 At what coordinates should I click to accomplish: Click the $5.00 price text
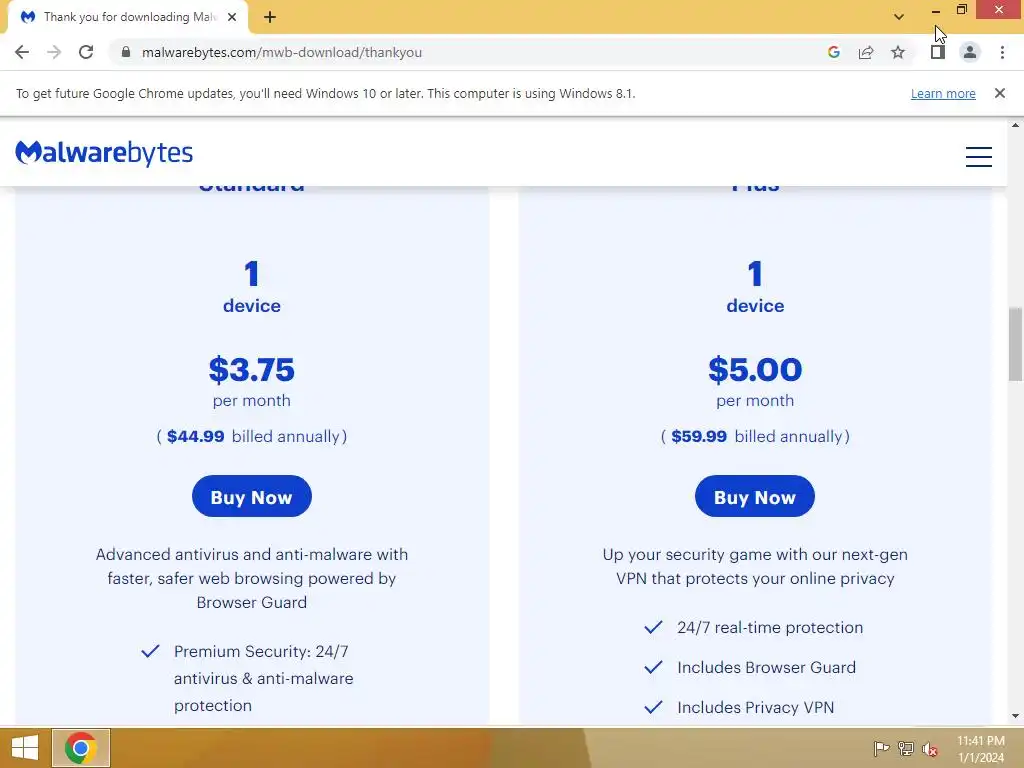755,370
